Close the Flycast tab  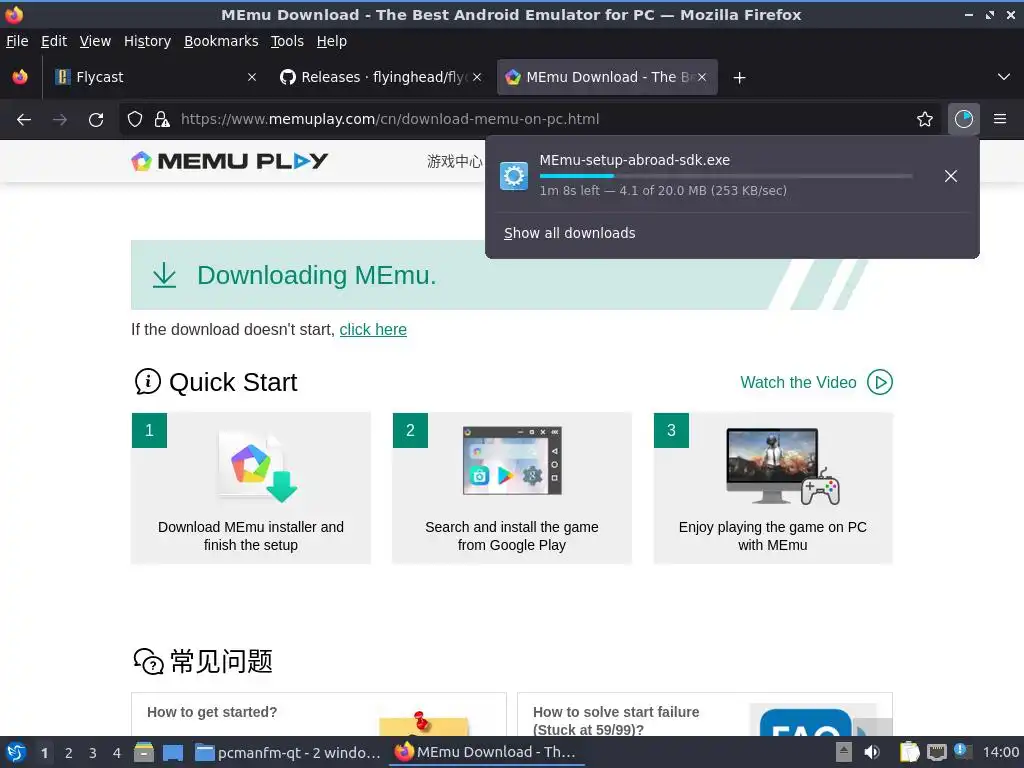[x=251, y=77]
